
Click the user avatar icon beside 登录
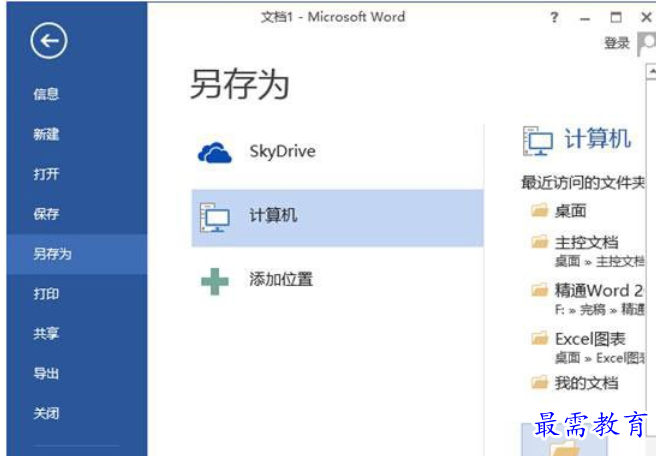pyautogui.click(x=646, y=44)
